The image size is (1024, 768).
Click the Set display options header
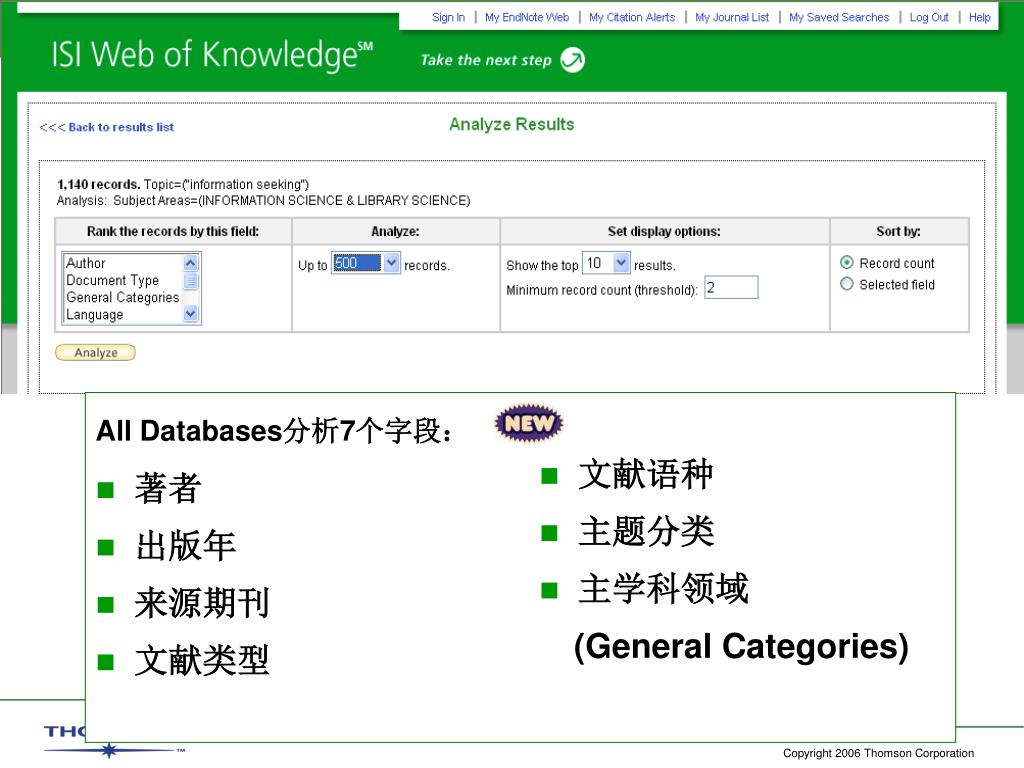pyautogui.click(x=664, y=231)
